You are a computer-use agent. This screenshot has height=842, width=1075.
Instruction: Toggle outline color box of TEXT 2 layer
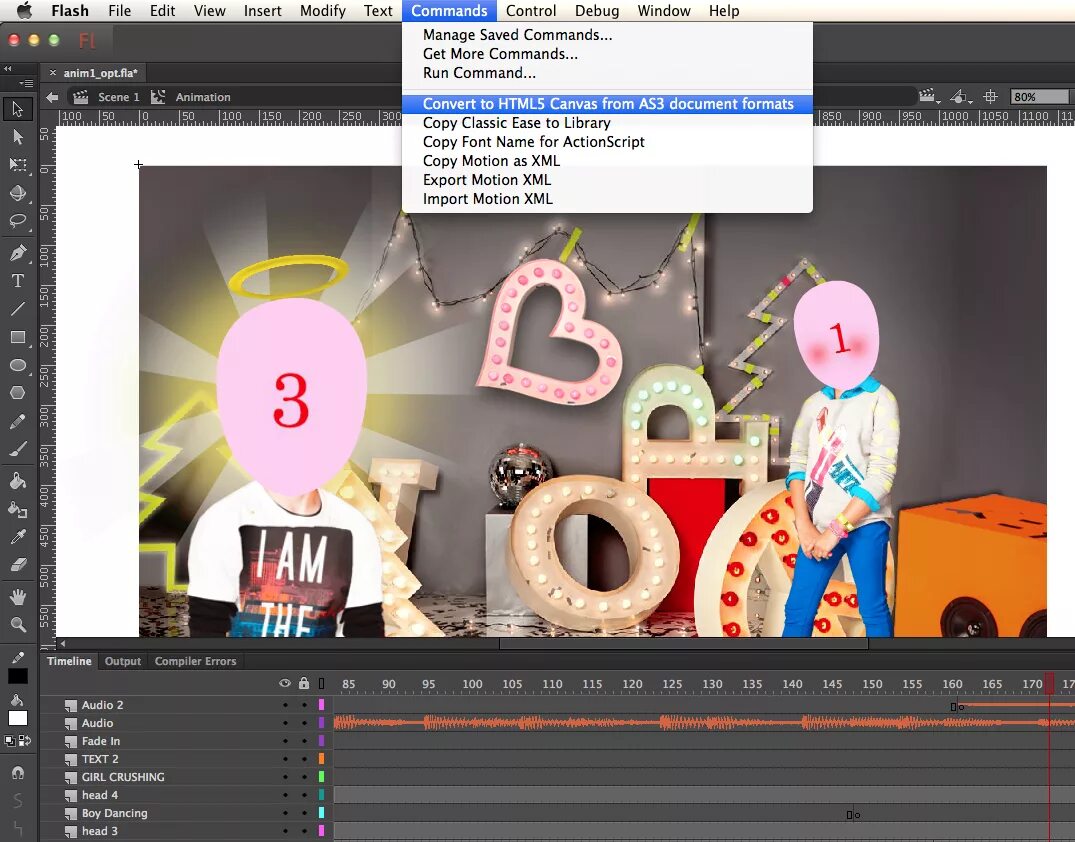click(321, 759)
